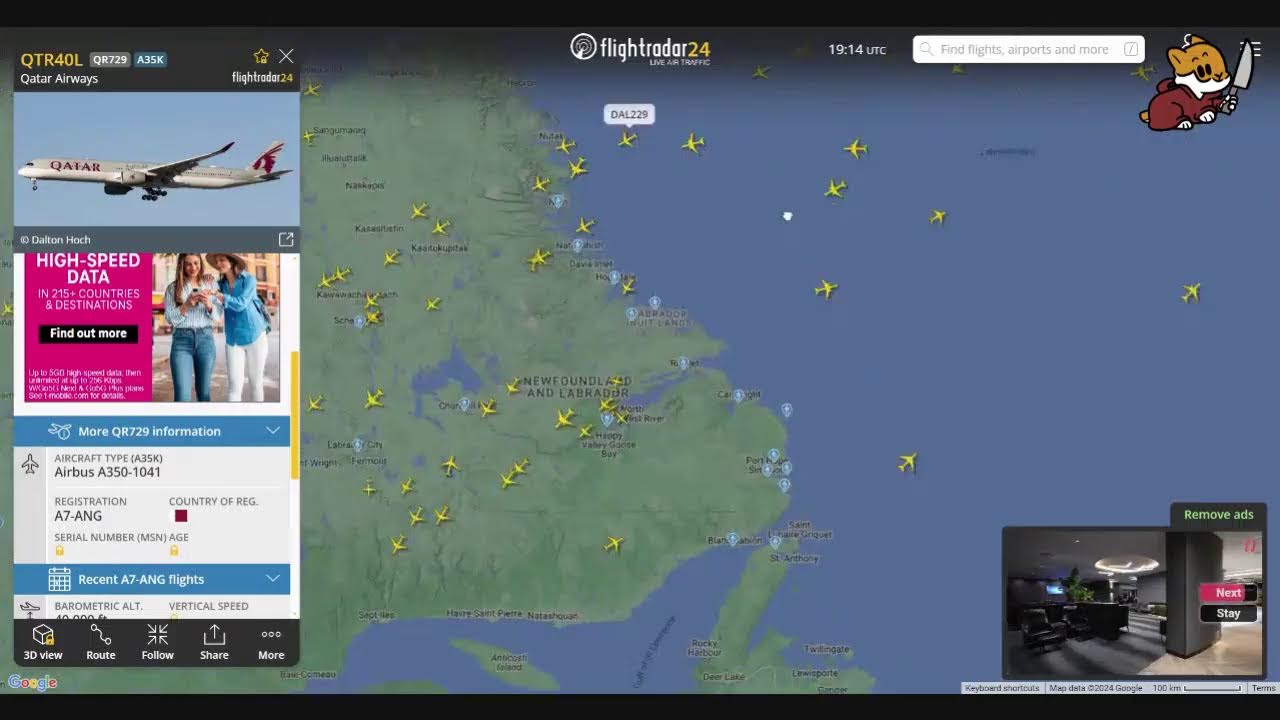Image resolution: width=1280 pixels, height=720 pixels.
Task: Open the map Terms link
Action: pos(1264,688)
